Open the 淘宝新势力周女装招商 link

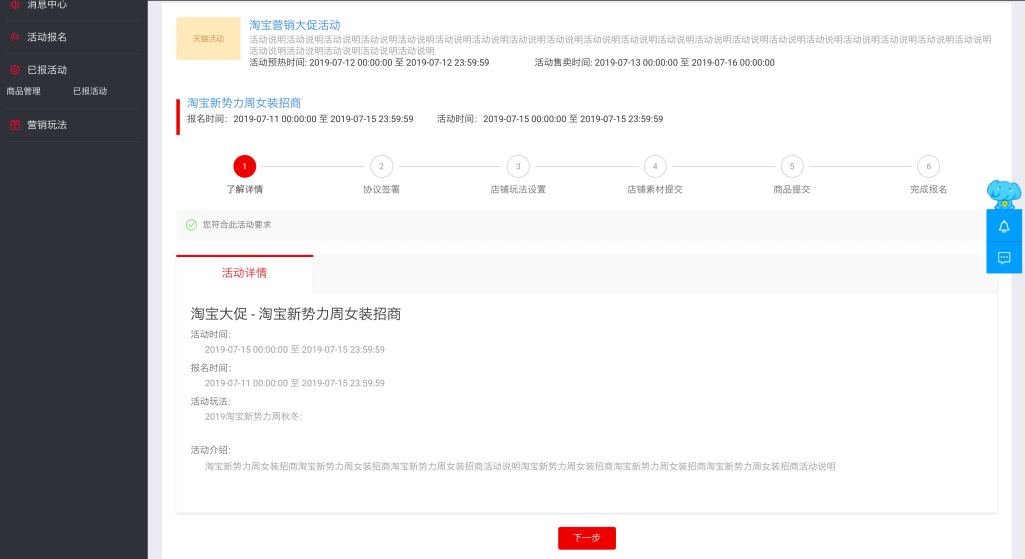[244, 103]
